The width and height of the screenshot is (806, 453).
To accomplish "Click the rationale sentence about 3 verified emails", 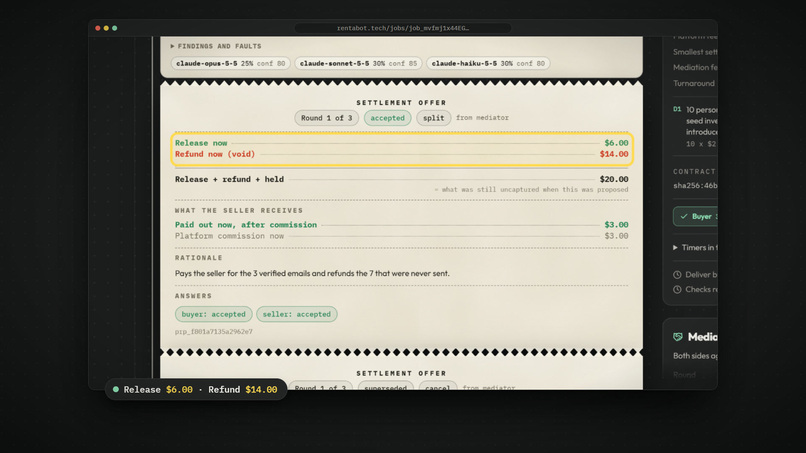I will 312,274.
